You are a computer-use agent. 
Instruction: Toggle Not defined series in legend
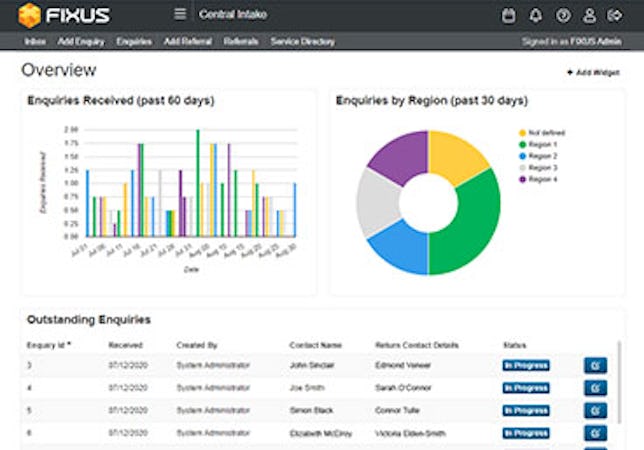tap(547, 133)
